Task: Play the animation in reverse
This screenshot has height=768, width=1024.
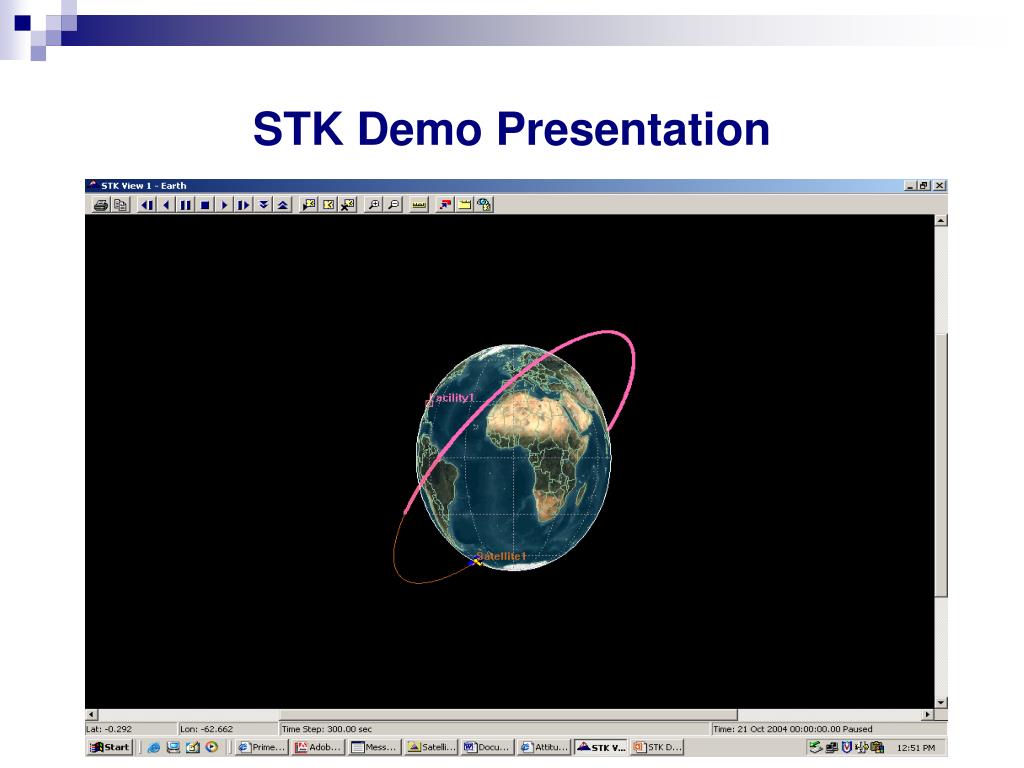Action: click(x=167, y=205)
